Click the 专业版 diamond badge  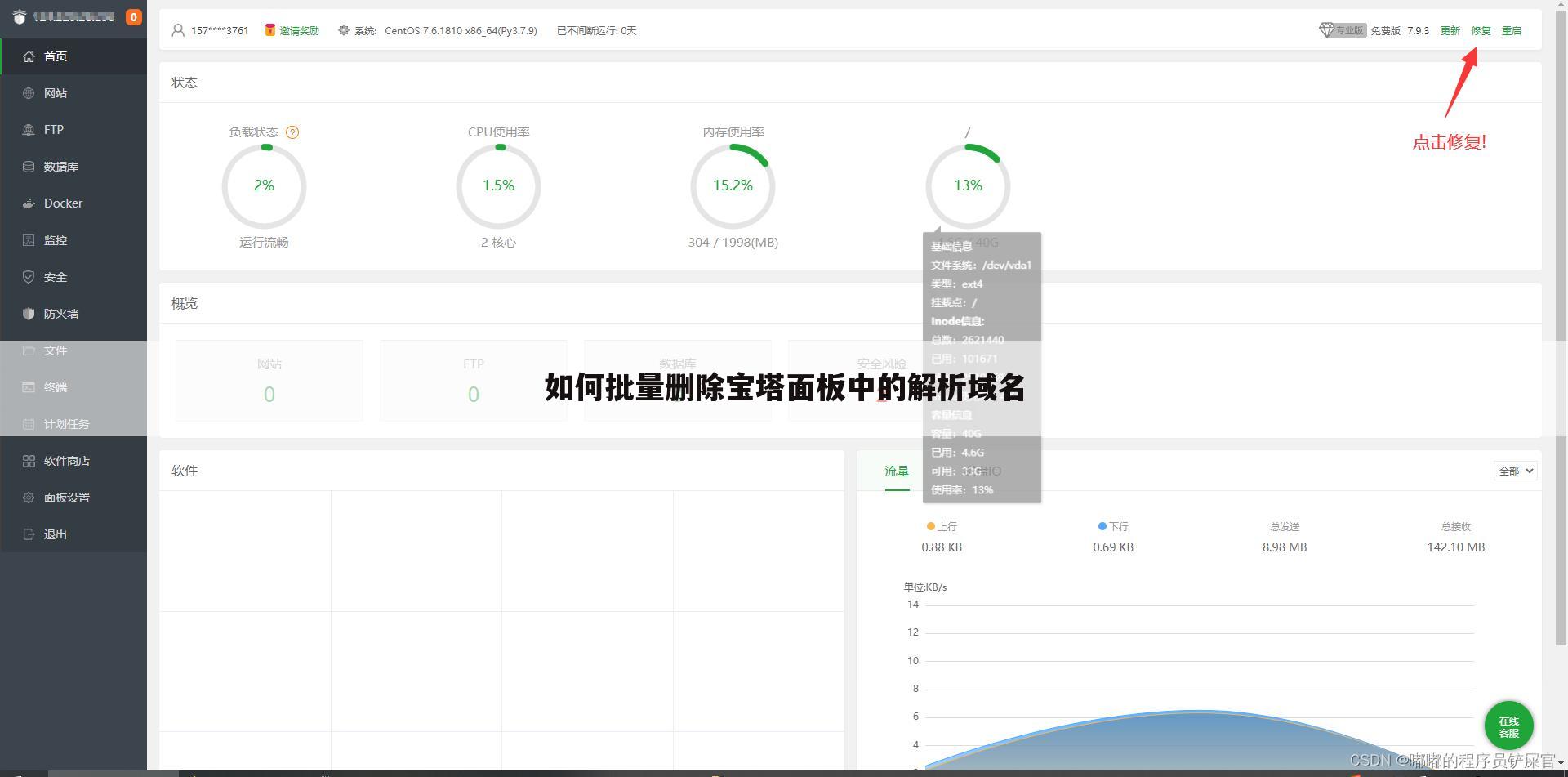(1342, 30)
